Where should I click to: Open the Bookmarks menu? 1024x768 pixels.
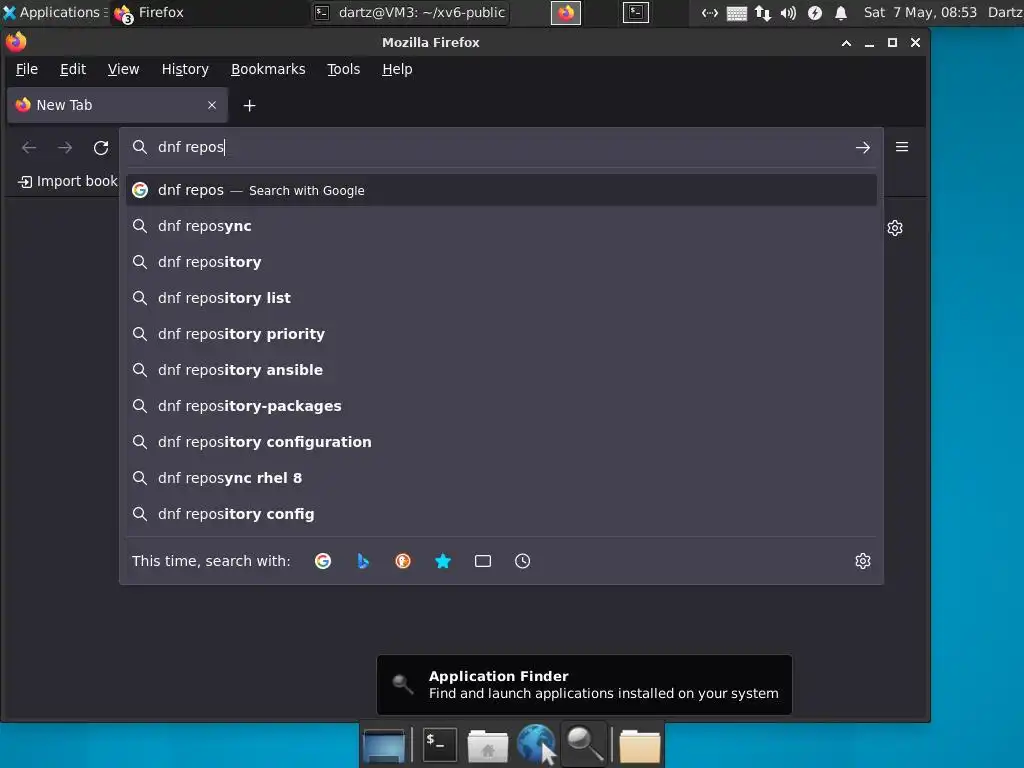click(268, 69)
